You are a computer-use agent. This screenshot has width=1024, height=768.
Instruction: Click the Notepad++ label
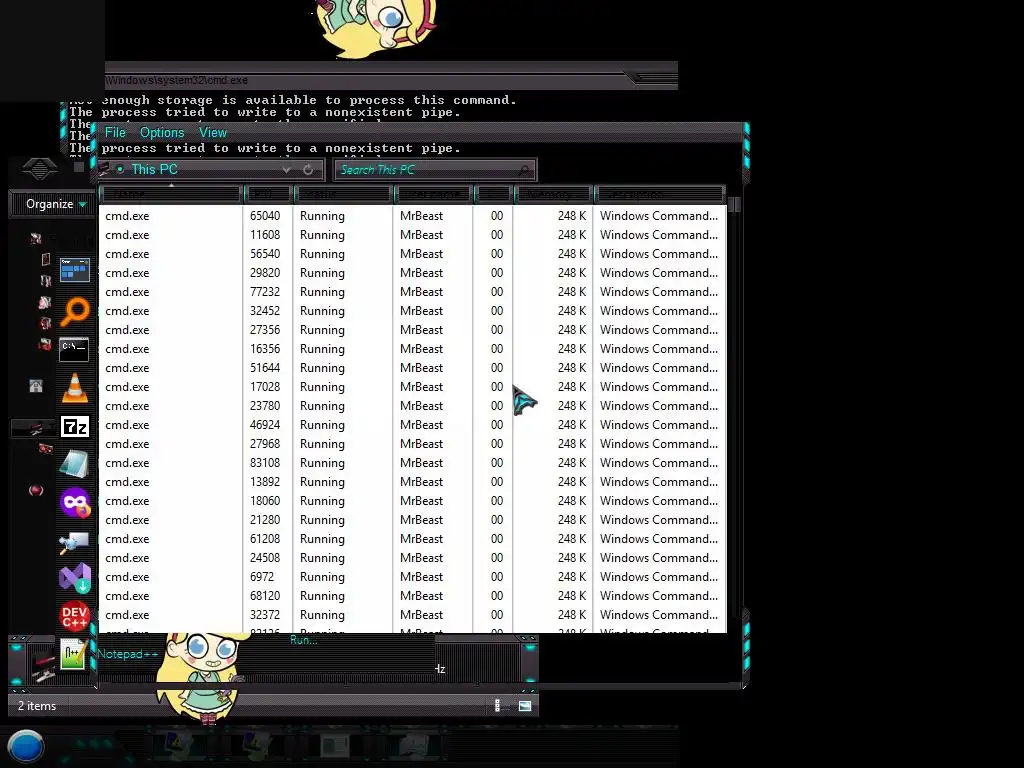[x=127, y=654]
